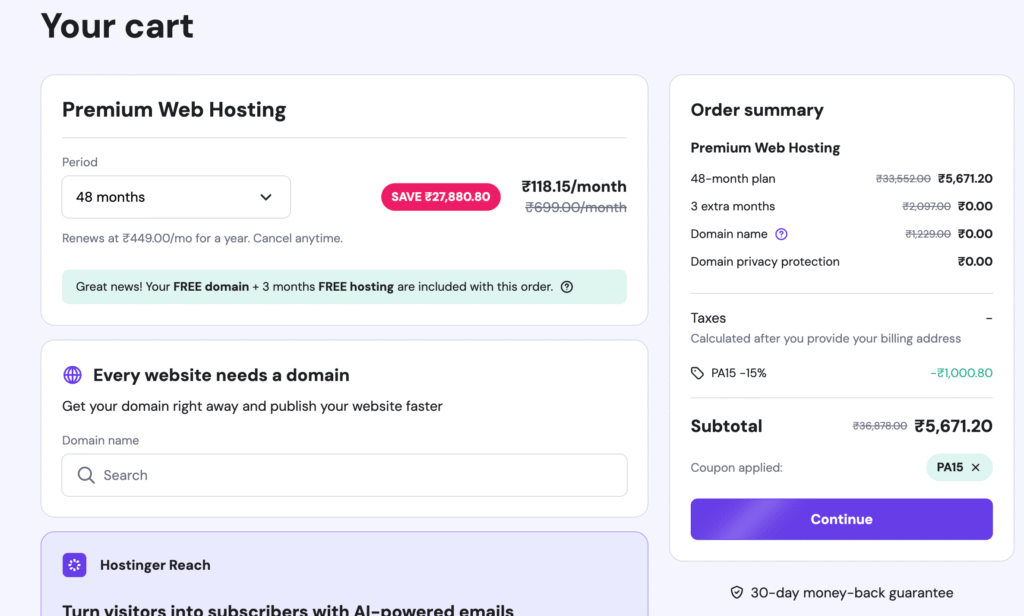This screenshot has height=616, width=1024.
Task: Click the green free domain notice banner
Action: 344,287
